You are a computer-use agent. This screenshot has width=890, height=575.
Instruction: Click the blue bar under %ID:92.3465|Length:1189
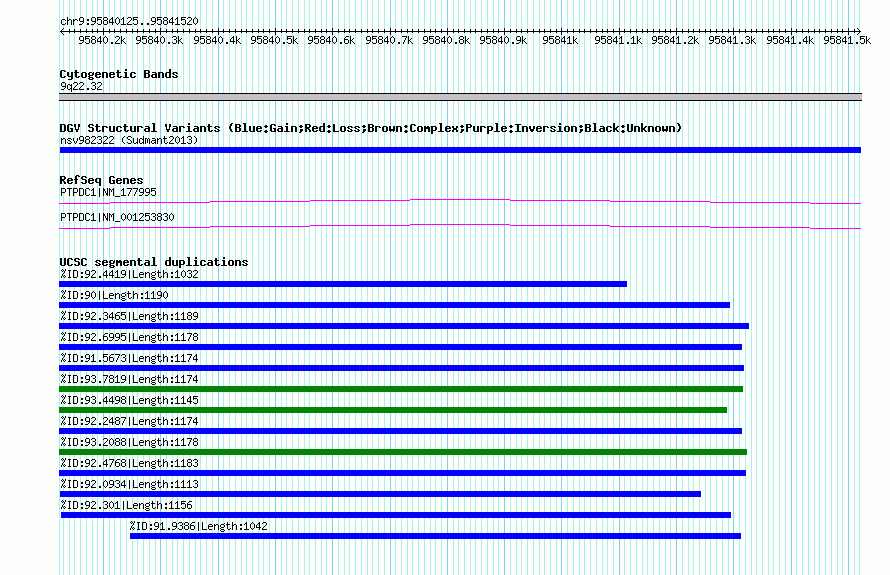tap(404, 326)
